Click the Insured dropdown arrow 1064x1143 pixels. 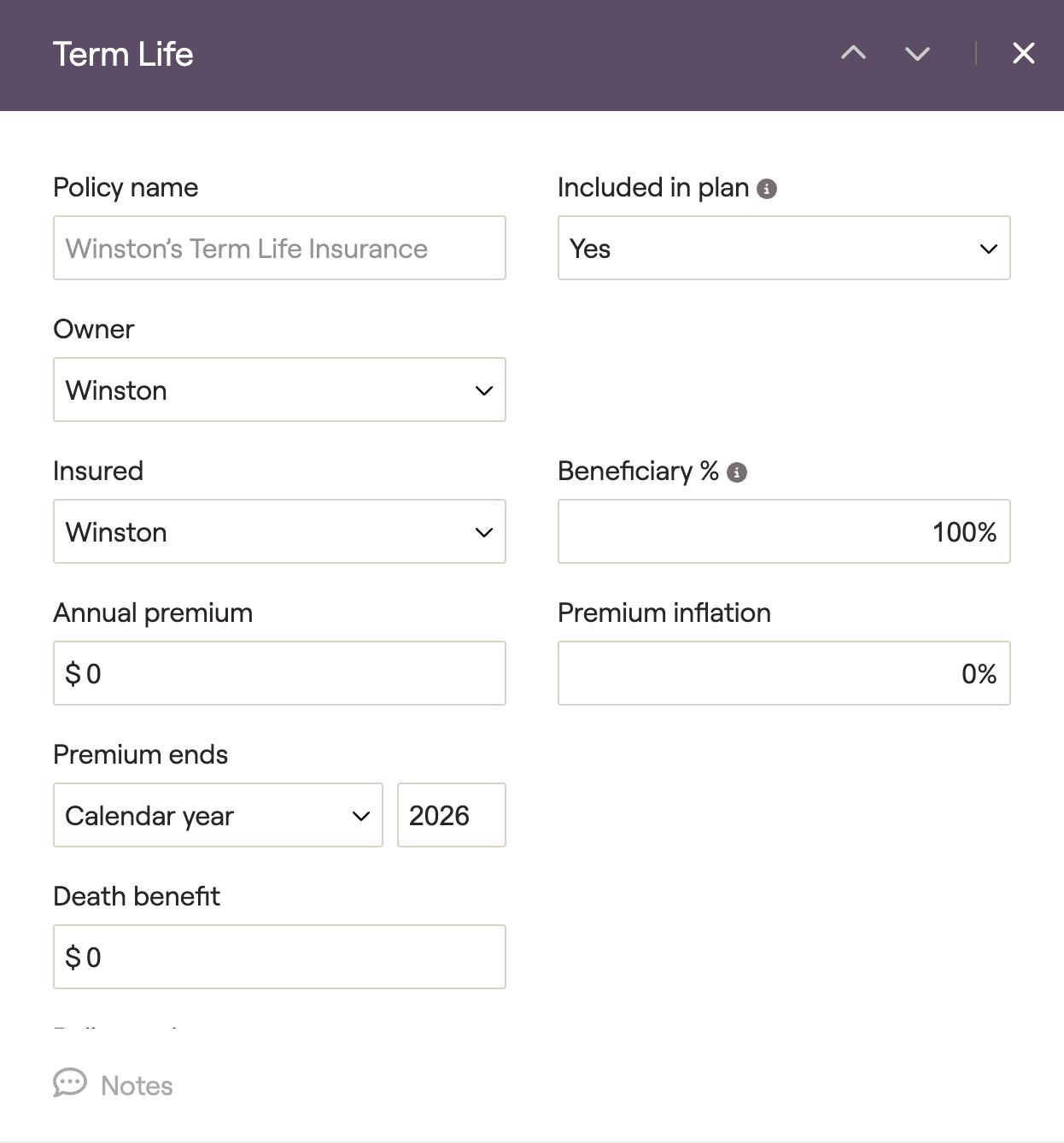pos(484,532)
